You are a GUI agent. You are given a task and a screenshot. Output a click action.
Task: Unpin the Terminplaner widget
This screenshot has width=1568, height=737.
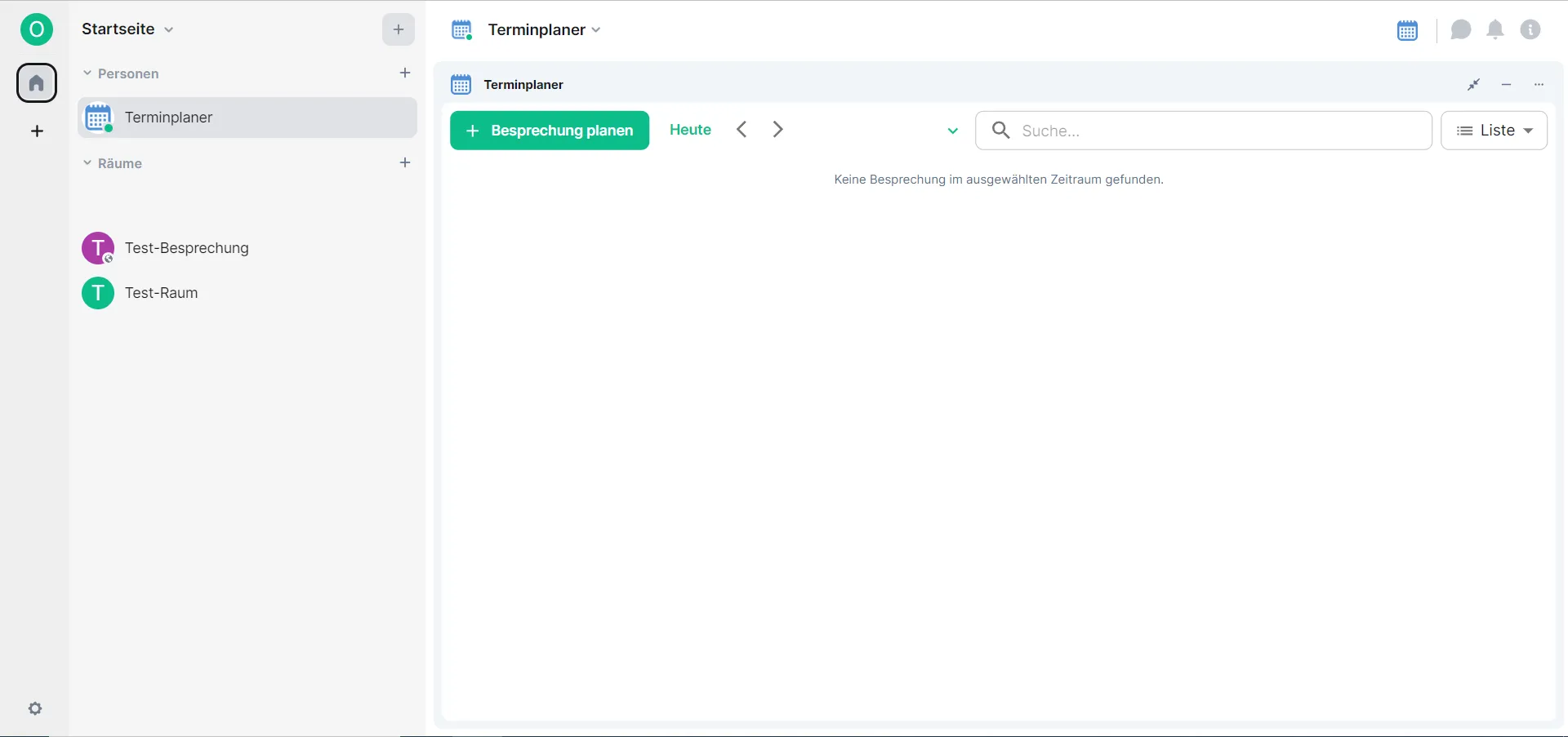click(1473, 84)
